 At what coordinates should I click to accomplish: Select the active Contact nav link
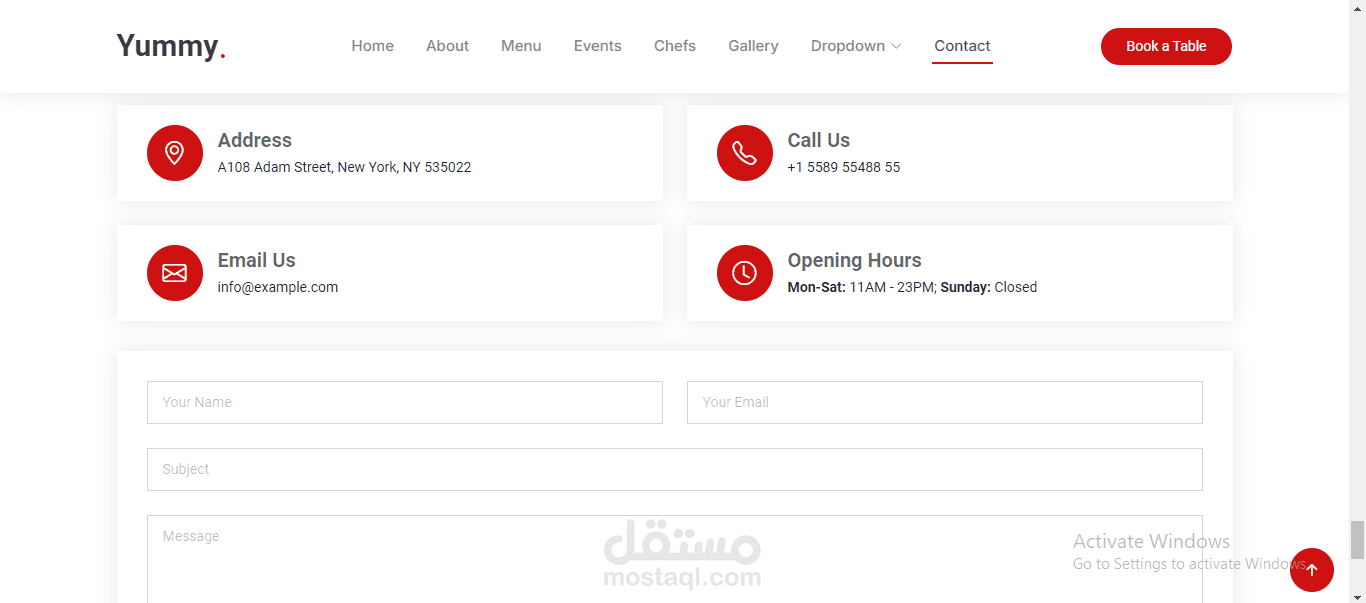click(x=962, y=46)
